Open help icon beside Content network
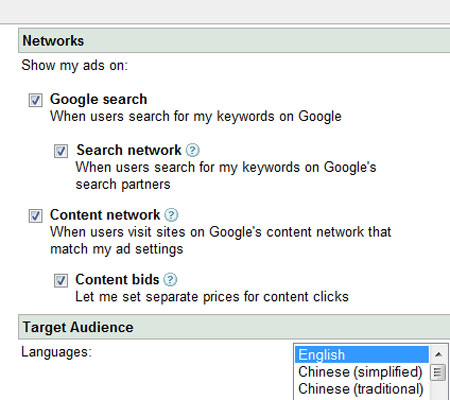This screenshot has width=450, height=400. 171,215
